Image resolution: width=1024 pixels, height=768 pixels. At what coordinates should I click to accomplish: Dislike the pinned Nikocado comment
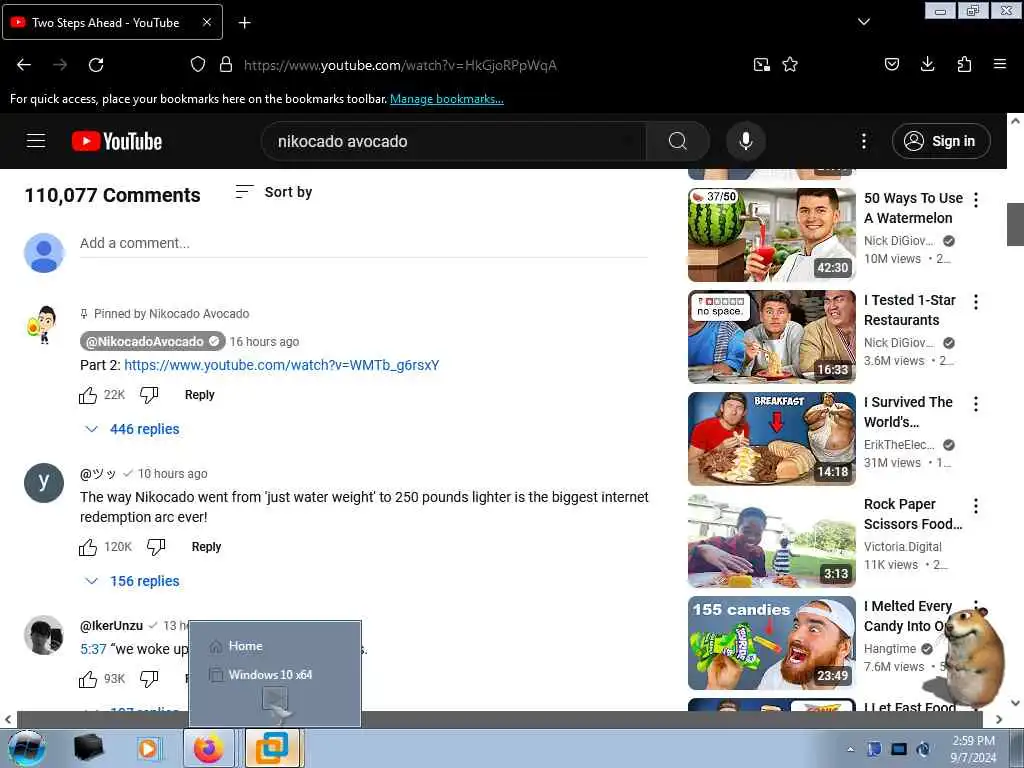click(x=149, y=395)
